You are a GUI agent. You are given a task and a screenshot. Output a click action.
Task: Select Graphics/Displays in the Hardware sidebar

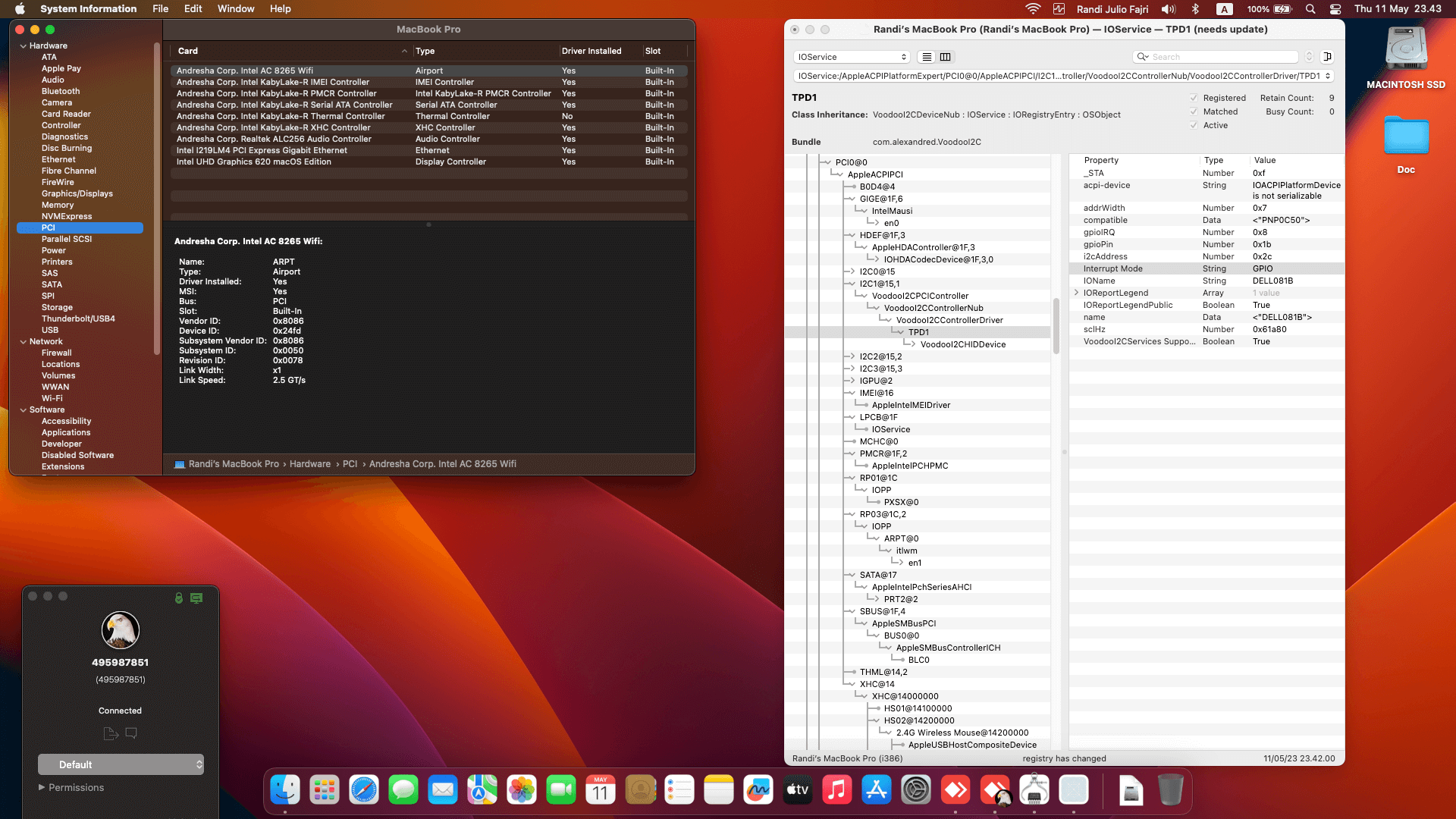(77, 193)
